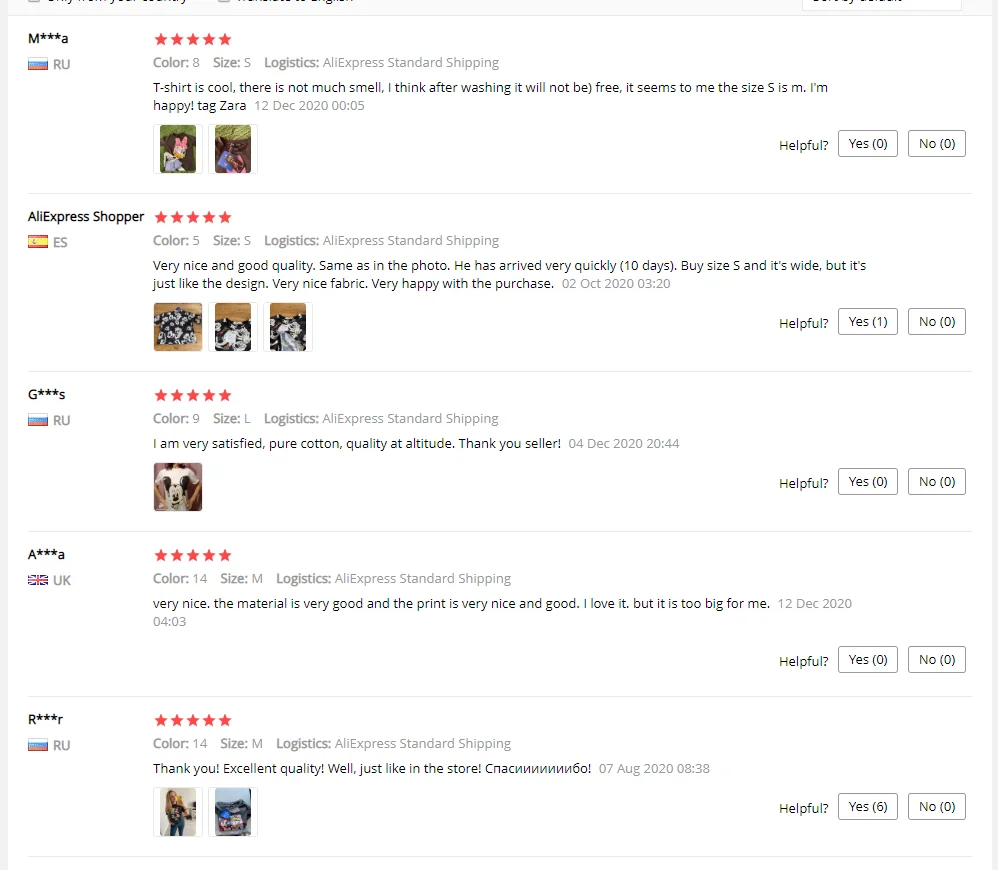View first photo in AliExpress Shopper's review
Viewport: 998px width, 870px height.
point(178,327)
